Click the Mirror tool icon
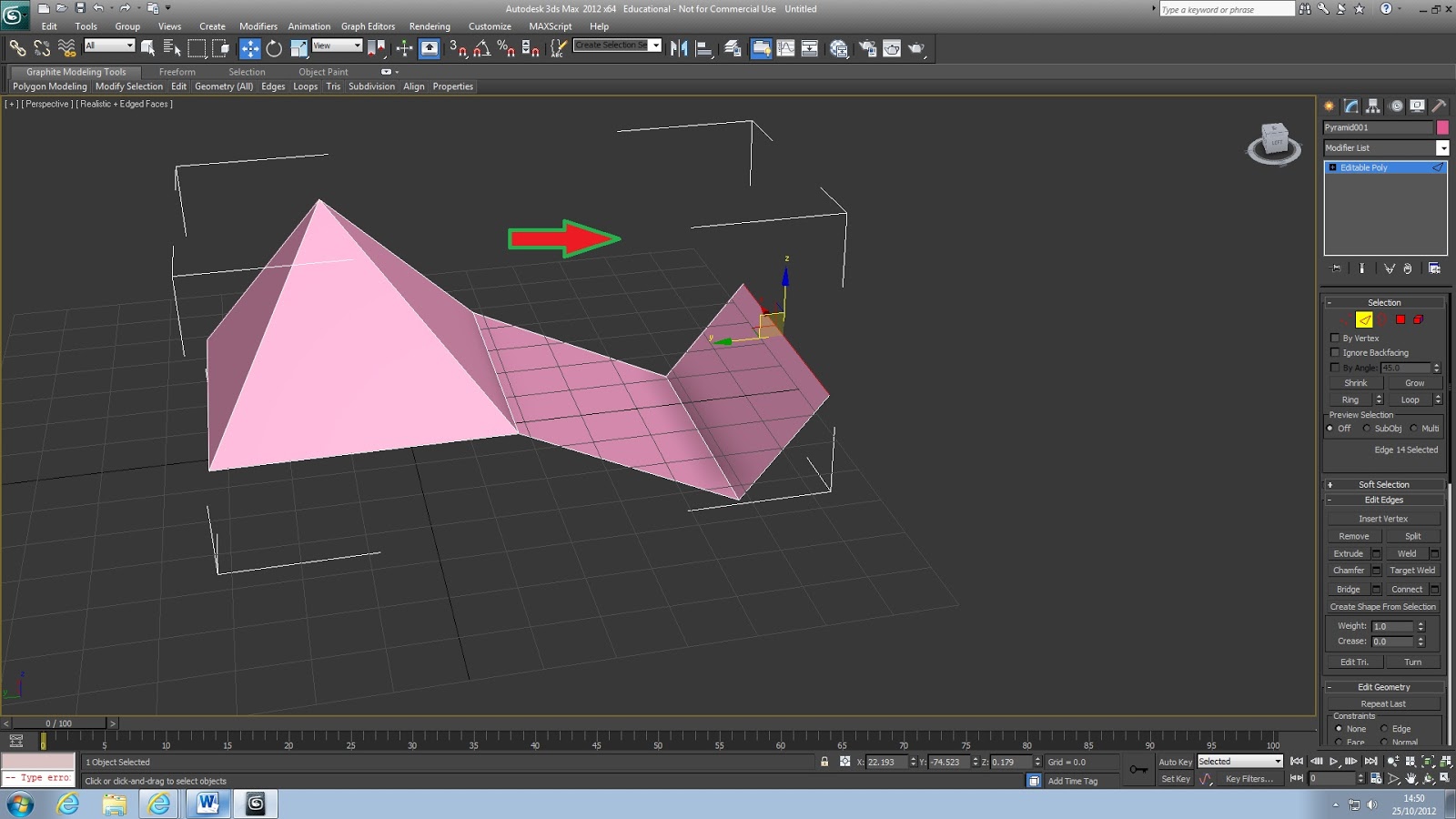Viewport: 1456px width, 819px height. pyautogui.click(x=679, y=49)
